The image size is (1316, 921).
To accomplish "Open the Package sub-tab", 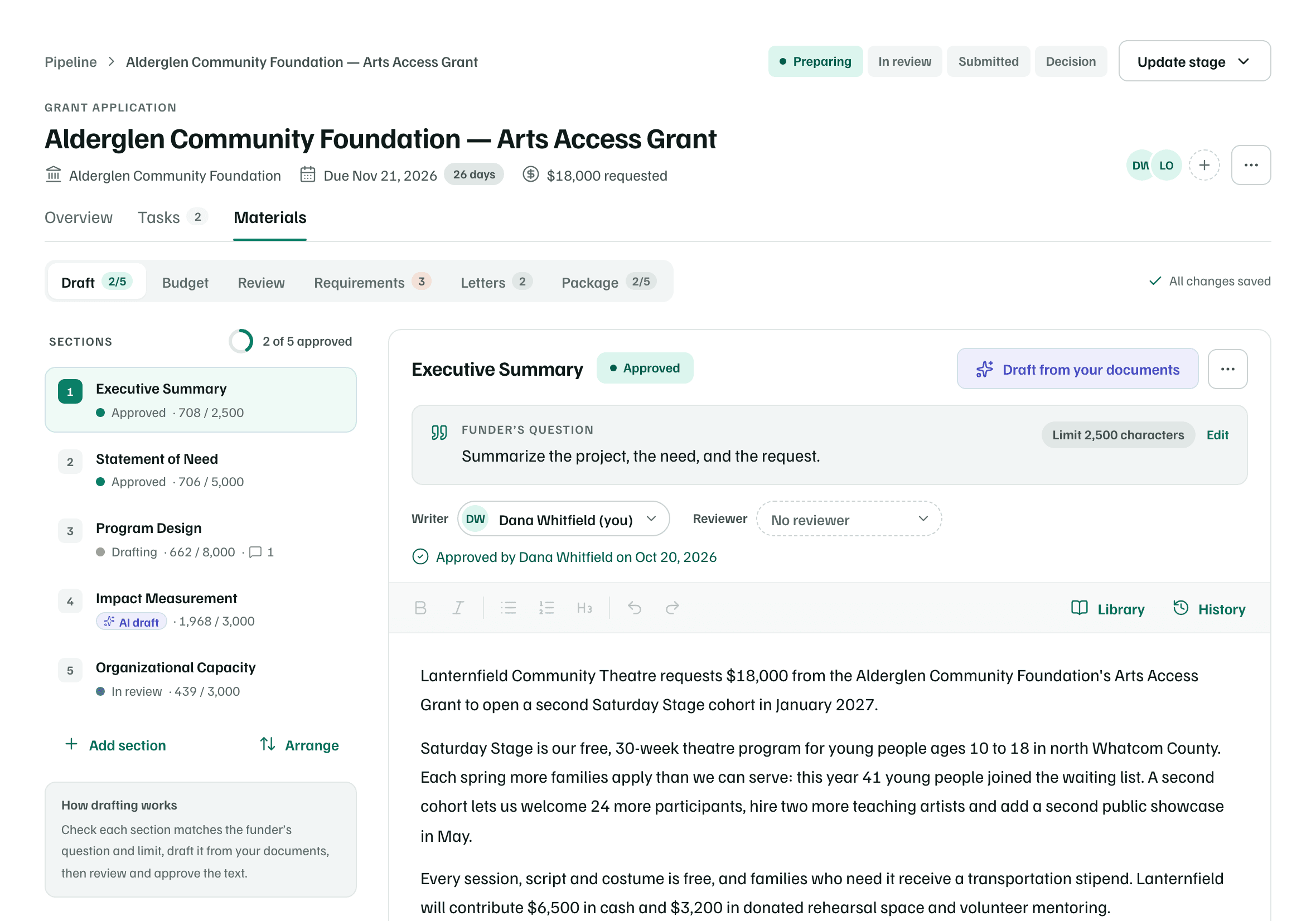I will [x=609, y=282].
